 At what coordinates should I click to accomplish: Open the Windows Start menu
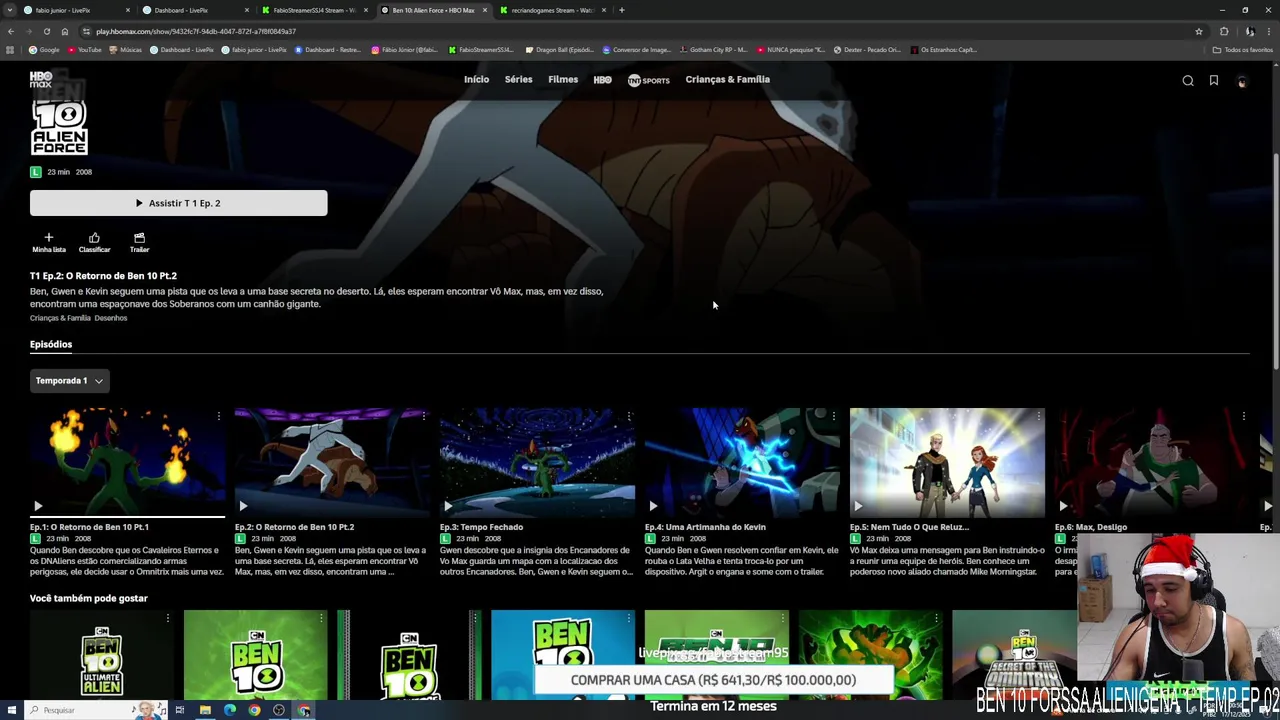[10, 710]
